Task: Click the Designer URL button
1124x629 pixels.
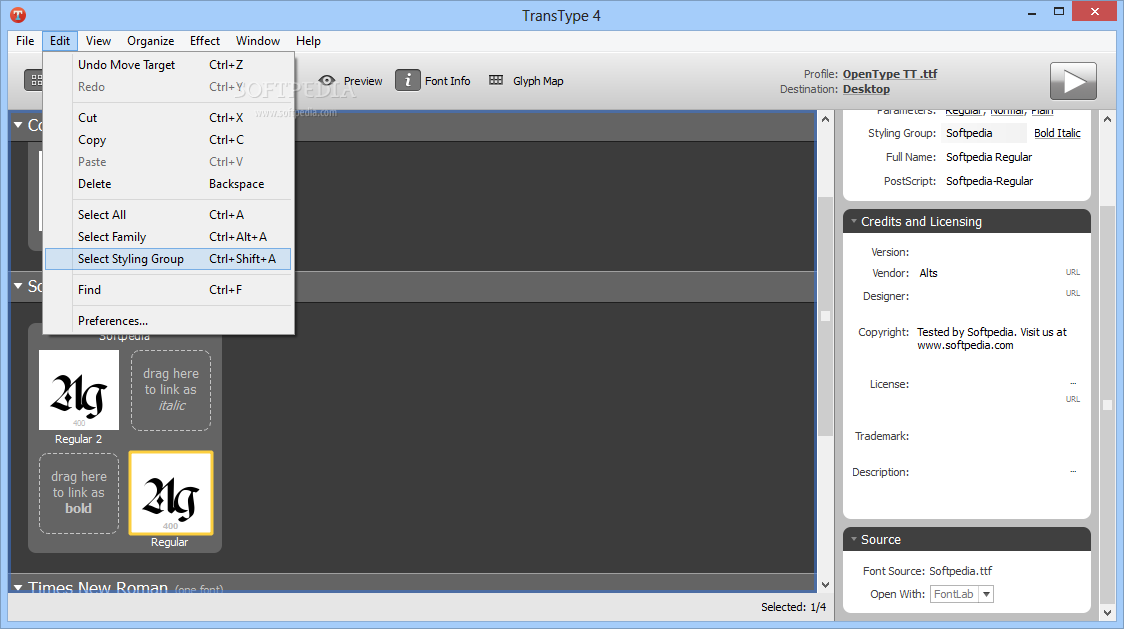Action: coord(1072,293)
